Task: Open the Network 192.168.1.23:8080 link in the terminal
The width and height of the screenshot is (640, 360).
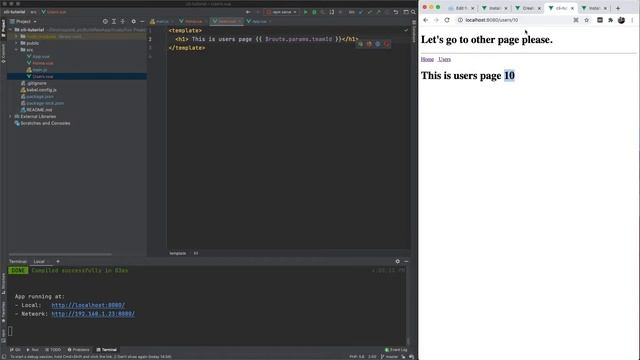Action: pos(93,314)
